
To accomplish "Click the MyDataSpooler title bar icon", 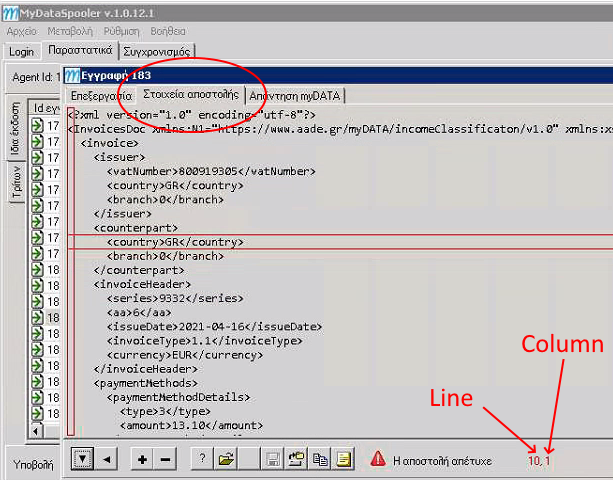I will (10, 14).
